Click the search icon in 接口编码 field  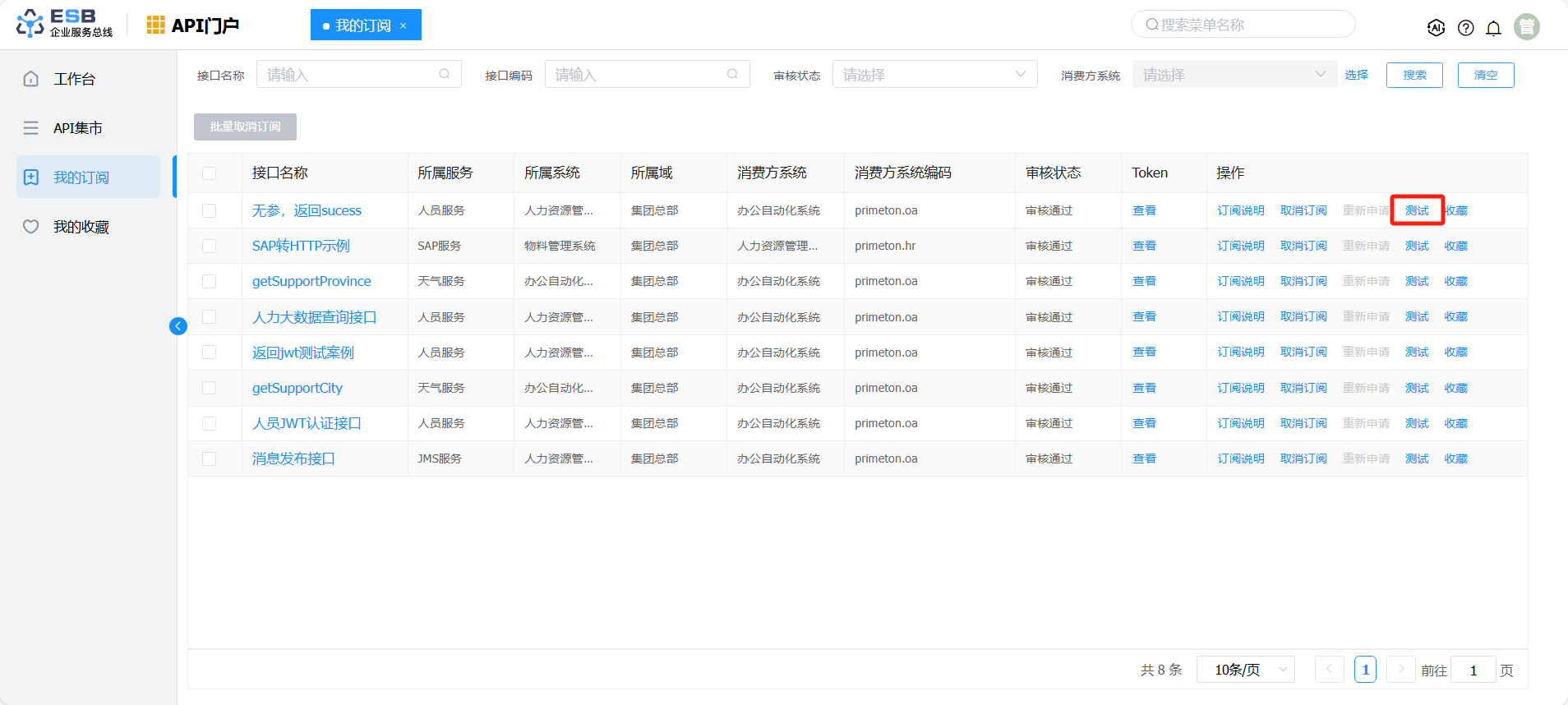tap(732, 74)
